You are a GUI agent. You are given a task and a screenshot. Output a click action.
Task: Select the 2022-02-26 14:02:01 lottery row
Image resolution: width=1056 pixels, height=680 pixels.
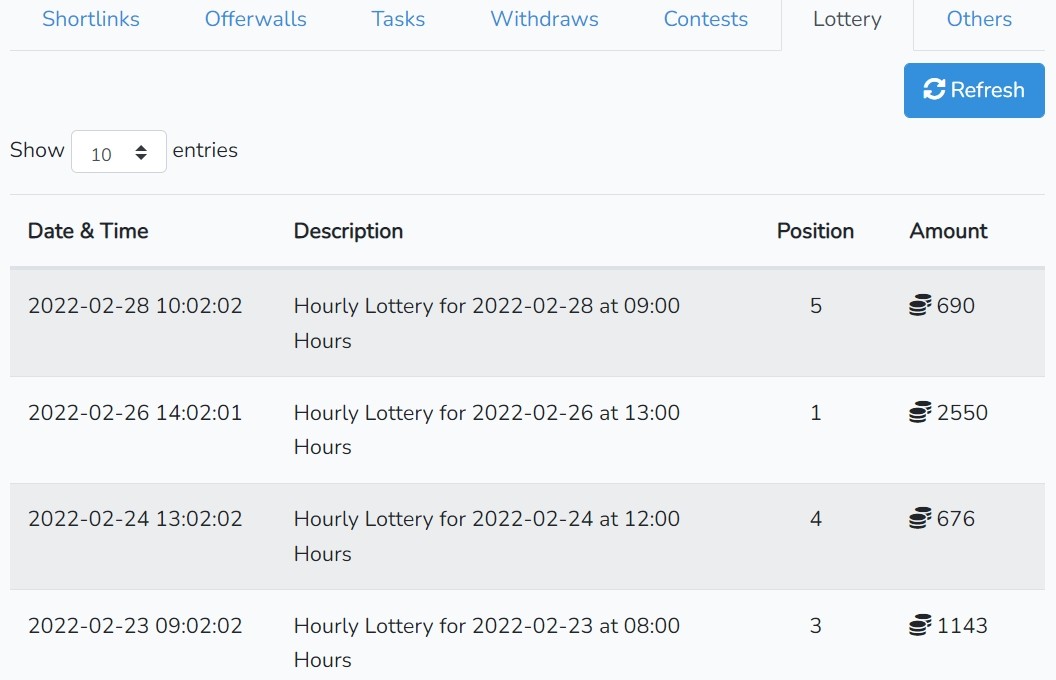pyautogui.click(x=527, y=430)
